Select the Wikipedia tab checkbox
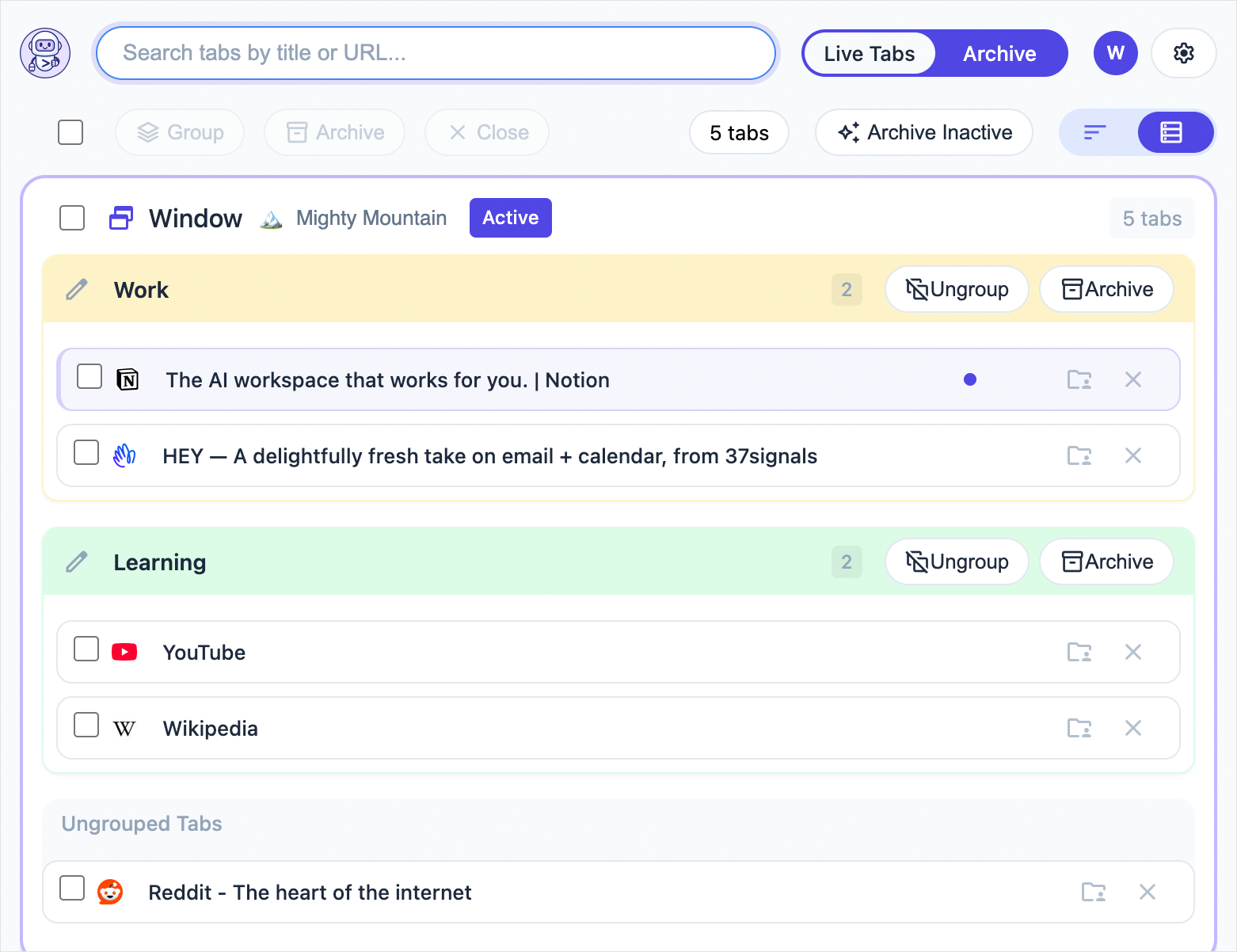This screenshot has height=952, width=1237. (86, 725)
